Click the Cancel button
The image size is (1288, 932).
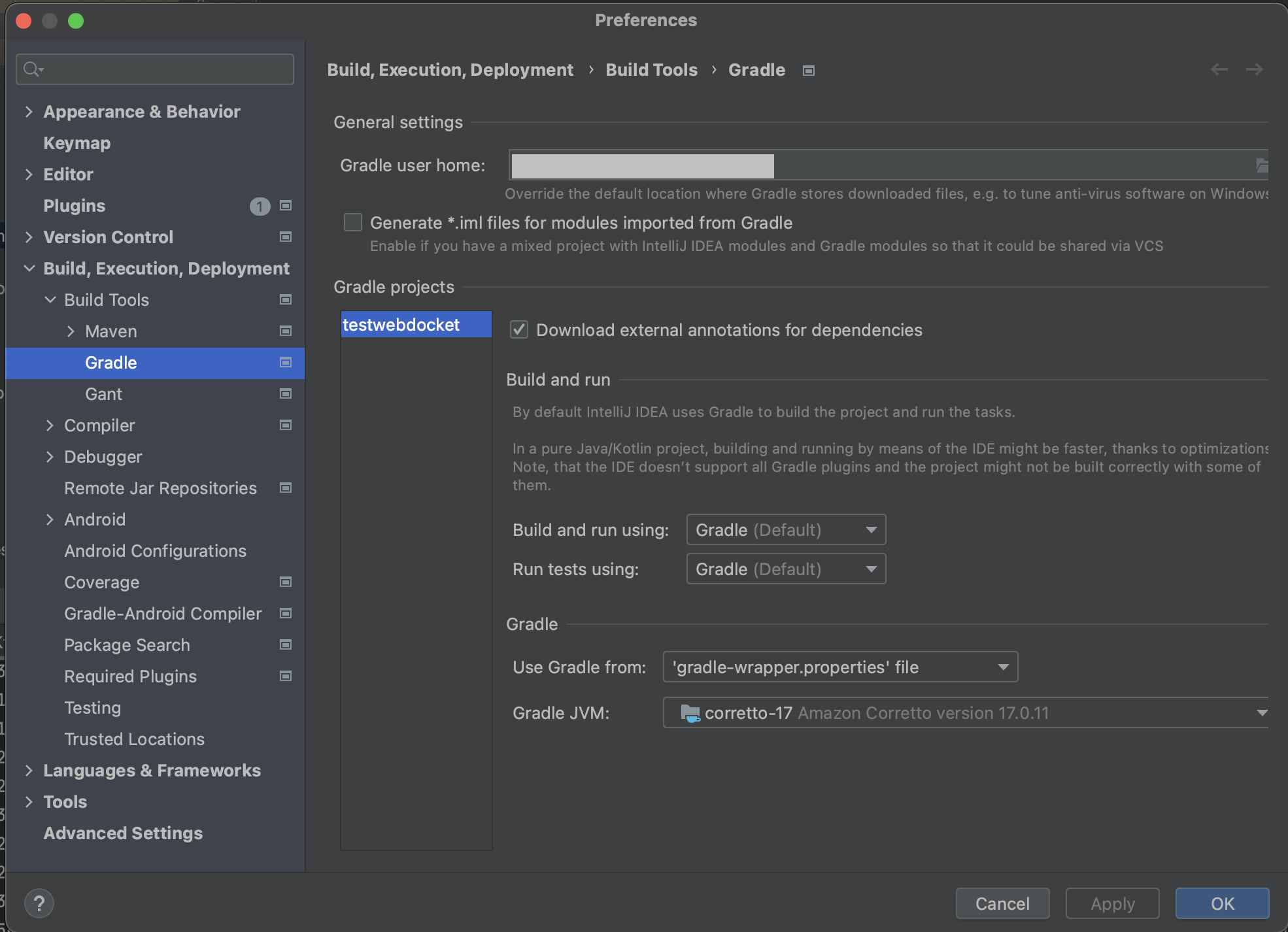coord(1002,903)
